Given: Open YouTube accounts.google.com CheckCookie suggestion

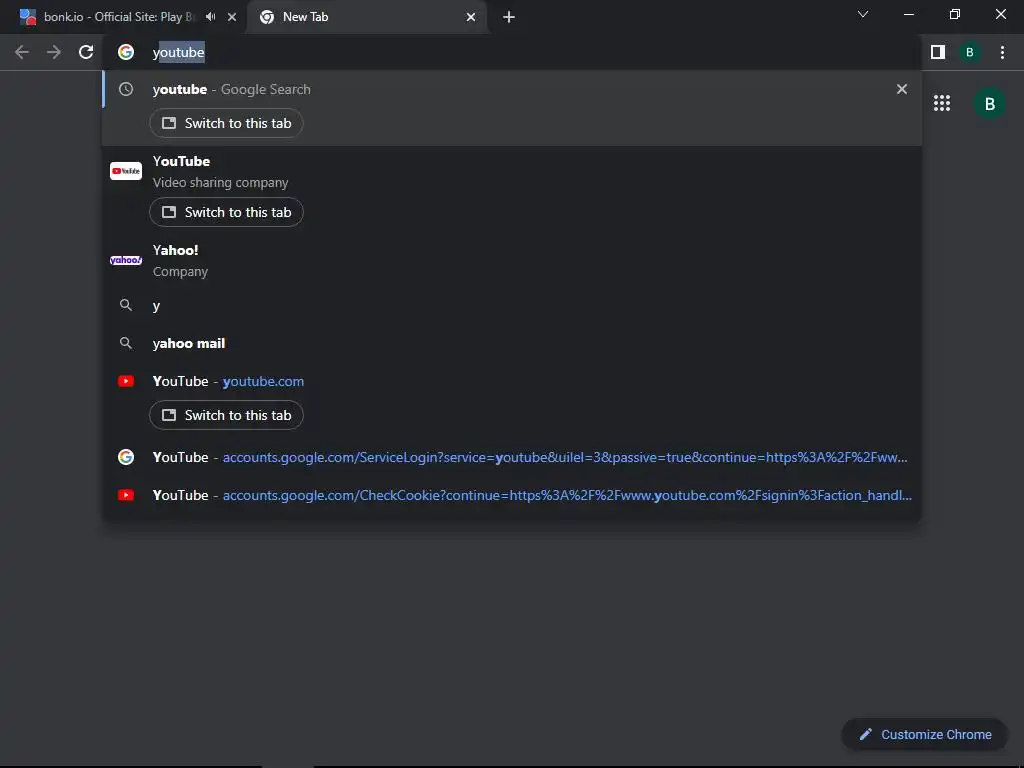Looking at the screenshot, I should (x=512, y=495).
